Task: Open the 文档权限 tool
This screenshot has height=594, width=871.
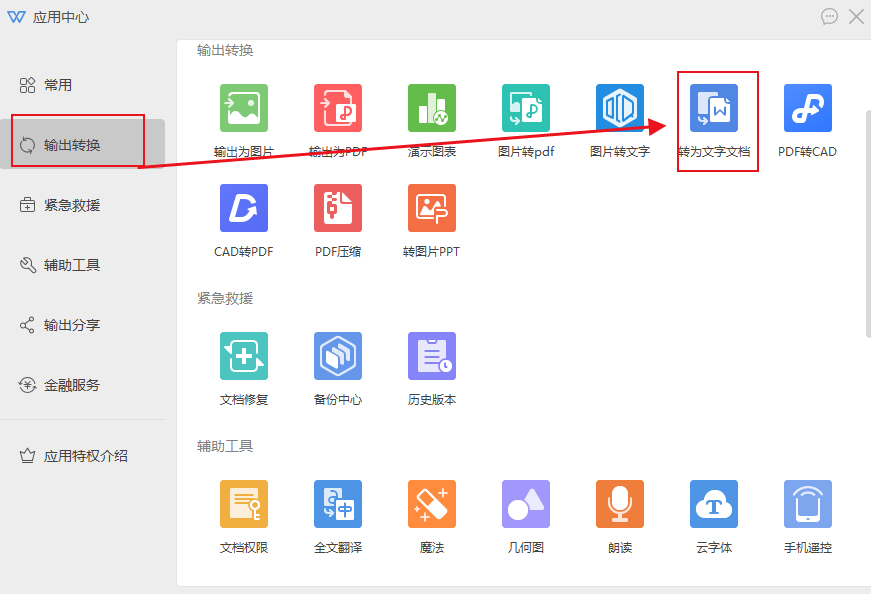Action: pyautogui.click(x=244, y=504)
